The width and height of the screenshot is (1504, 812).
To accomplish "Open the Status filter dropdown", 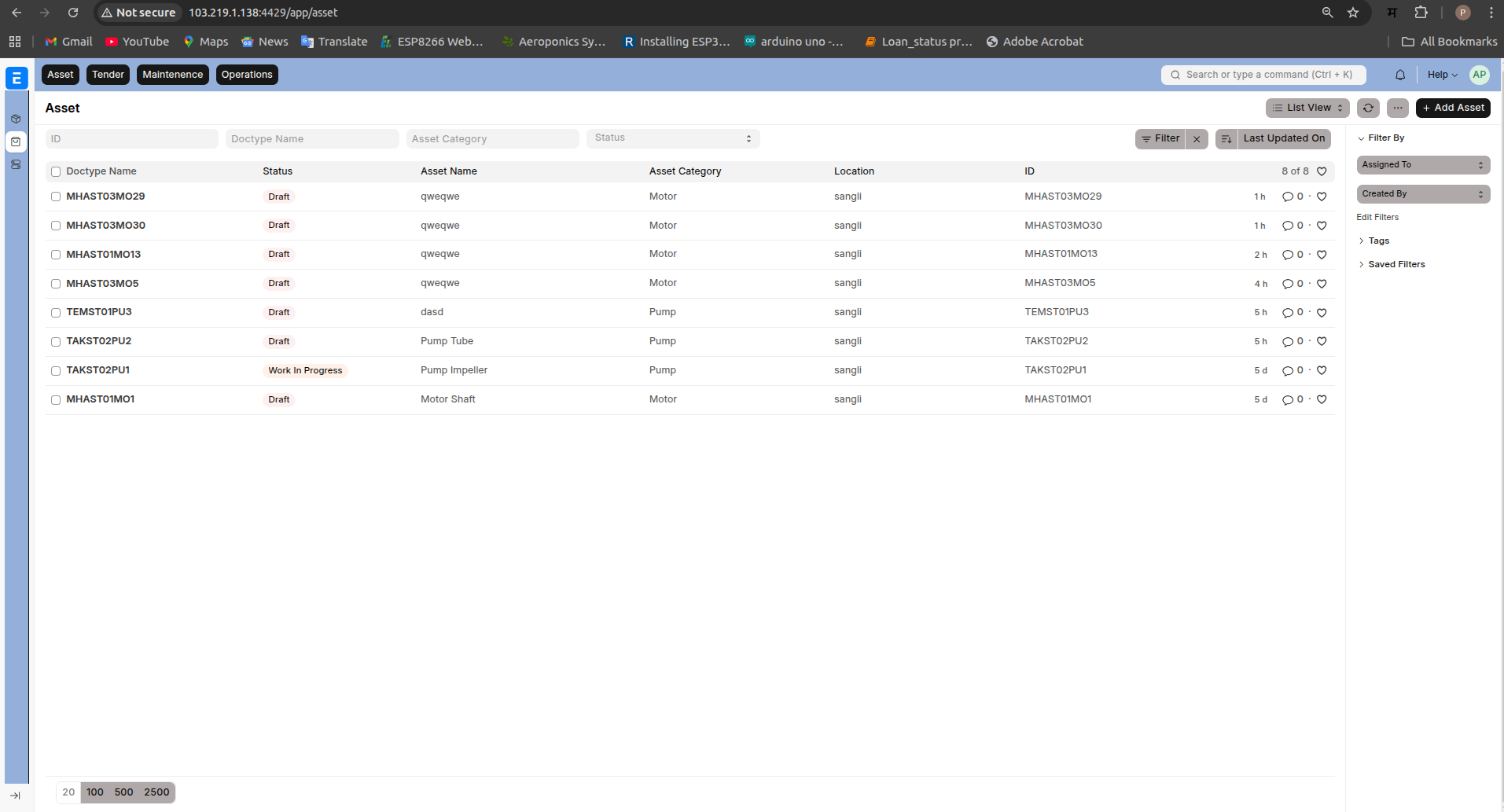I will (x=672, y=138).
